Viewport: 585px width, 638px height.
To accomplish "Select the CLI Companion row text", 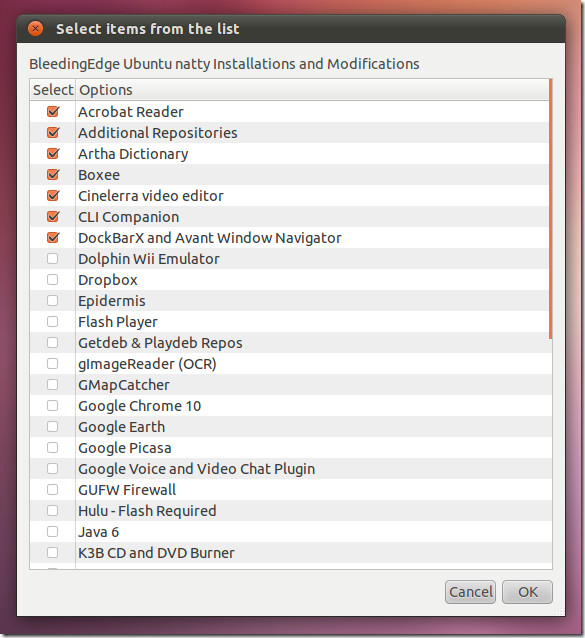I will pyautogui.click(x=129, y=217).
